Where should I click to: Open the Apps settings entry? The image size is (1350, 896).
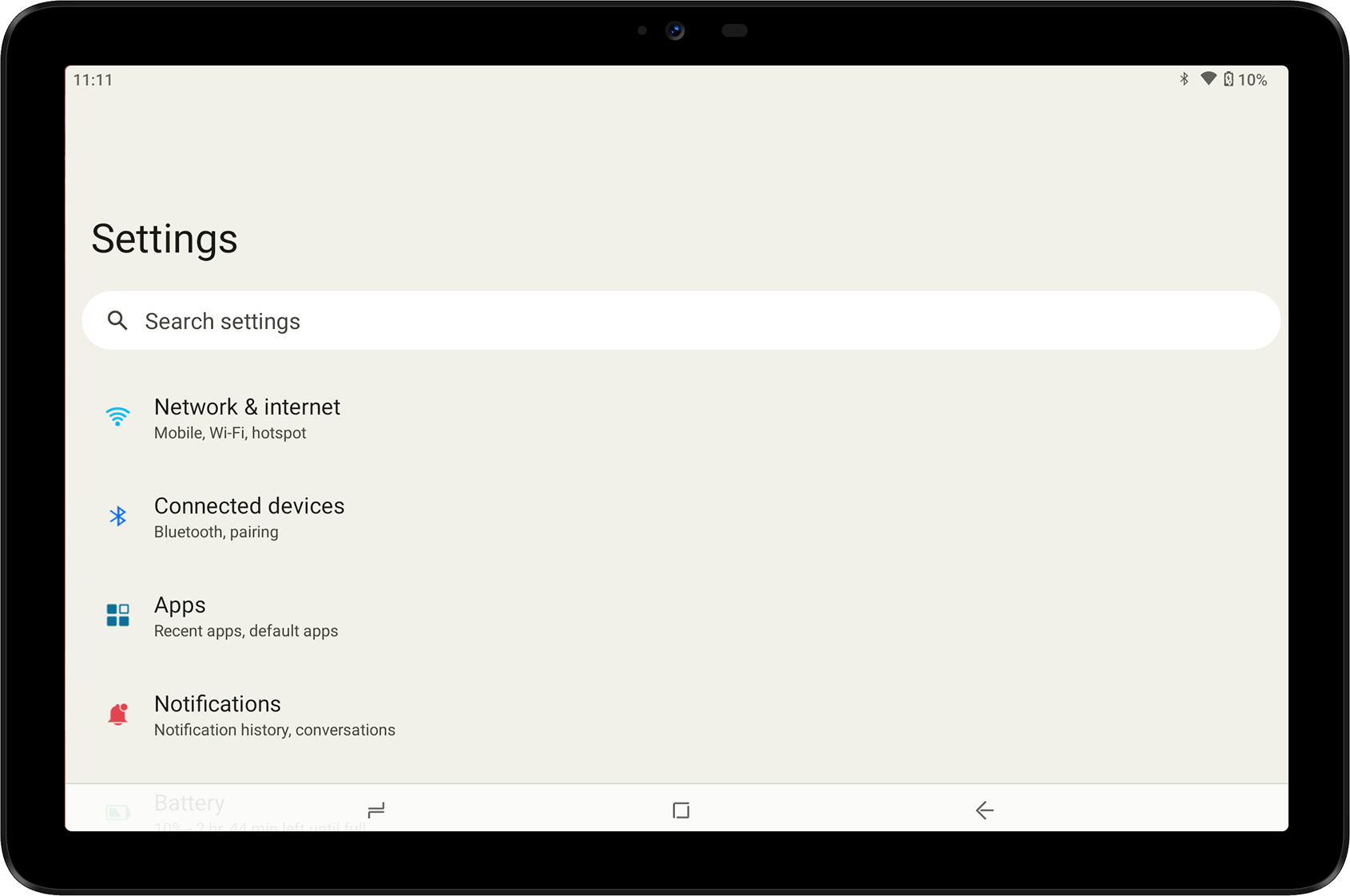[180, 605]
